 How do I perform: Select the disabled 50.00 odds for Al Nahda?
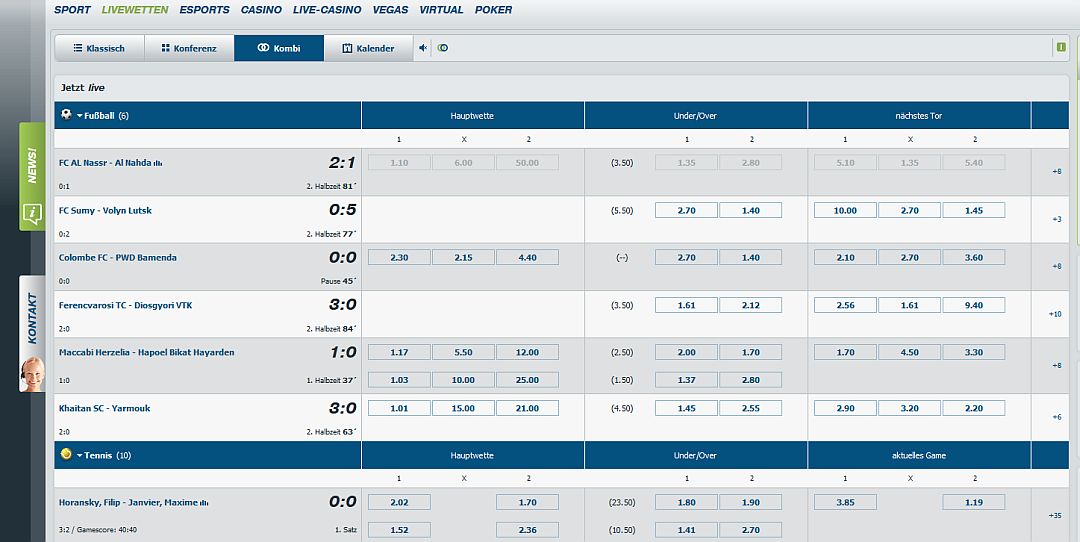(x=528, y=163)
